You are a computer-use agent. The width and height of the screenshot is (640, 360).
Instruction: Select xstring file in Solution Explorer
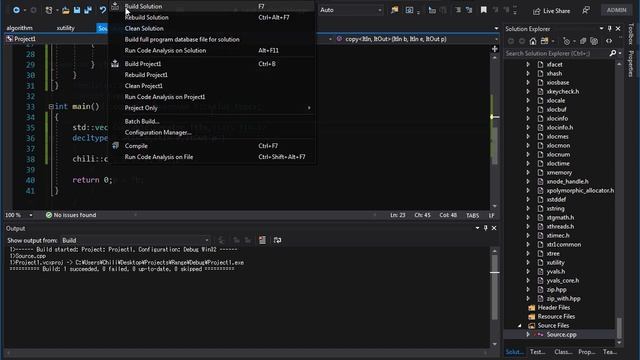[555, 209]
